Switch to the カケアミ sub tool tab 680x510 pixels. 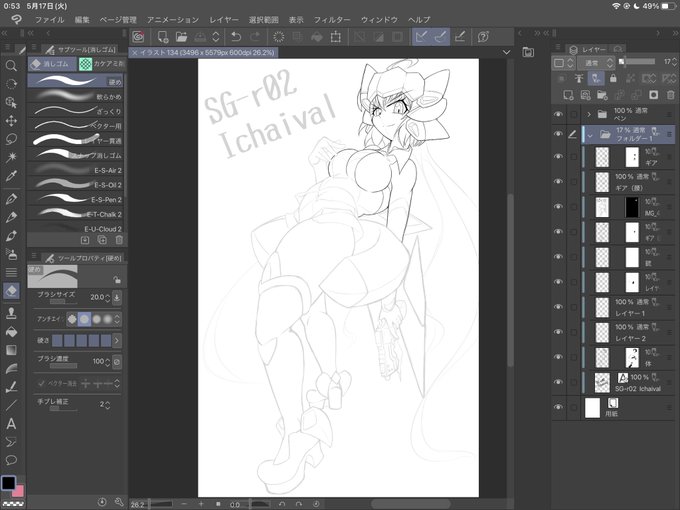(102, 64)
